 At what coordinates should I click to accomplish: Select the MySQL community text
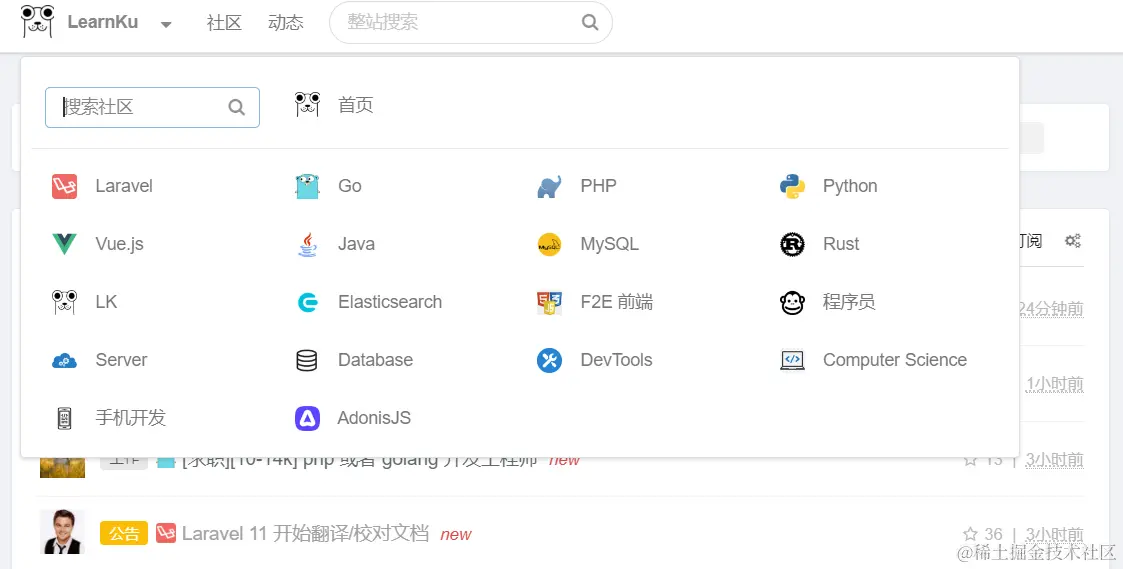[609, 244]
